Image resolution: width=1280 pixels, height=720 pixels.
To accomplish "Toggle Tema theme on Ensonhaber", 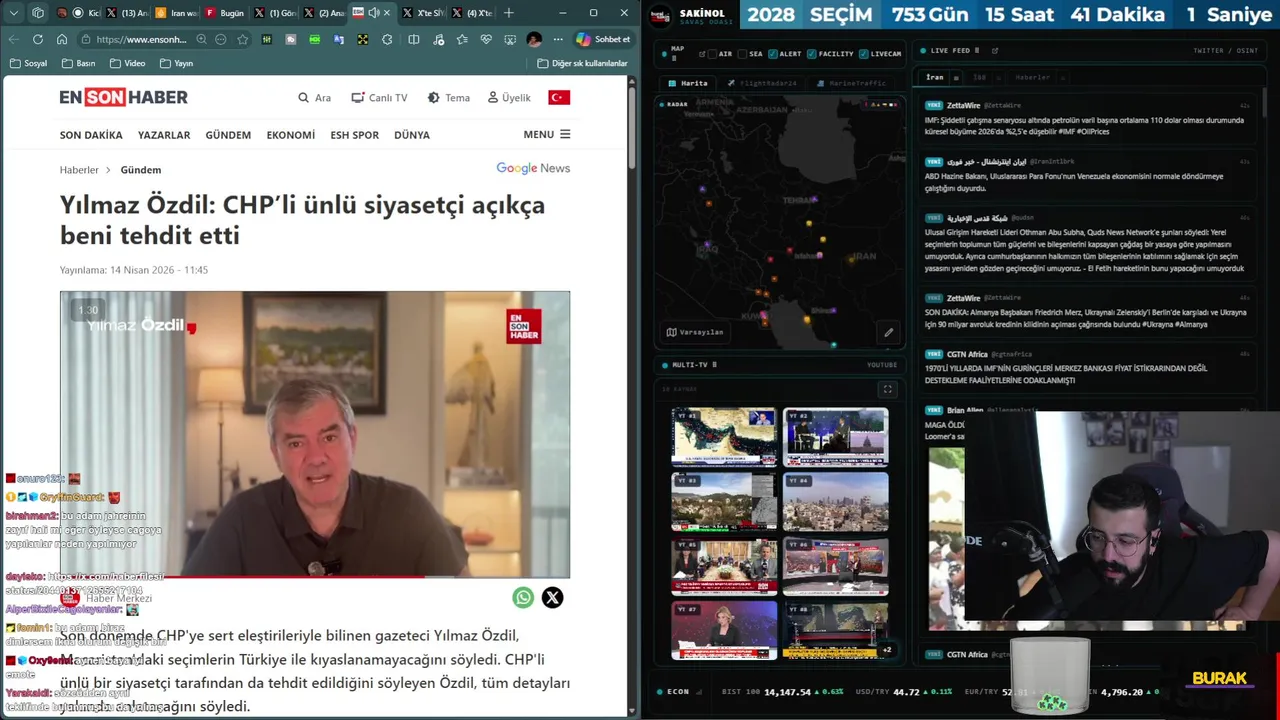I will click(448, 97).
